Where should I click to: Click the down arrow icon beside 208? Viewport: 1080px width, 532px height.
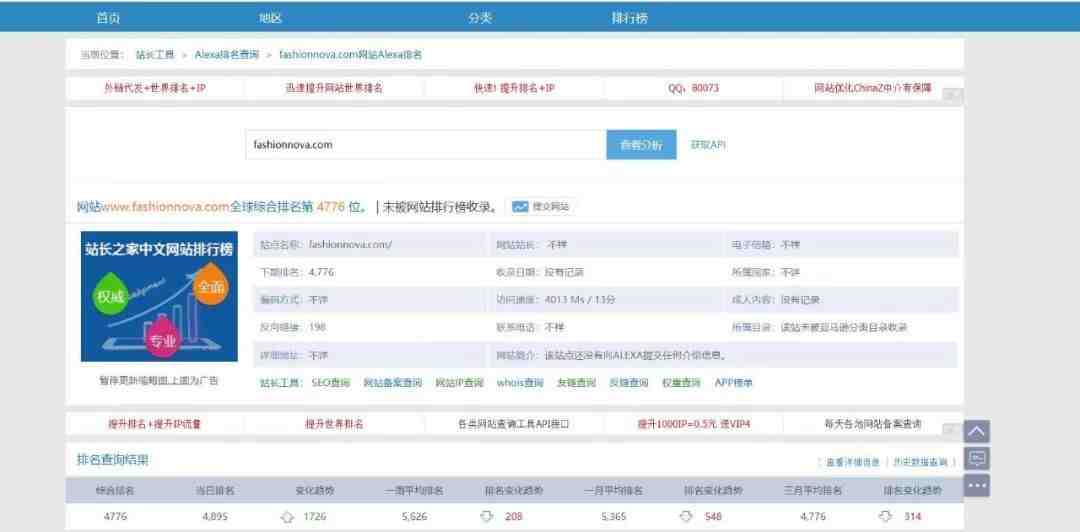[x=487, y=517]
